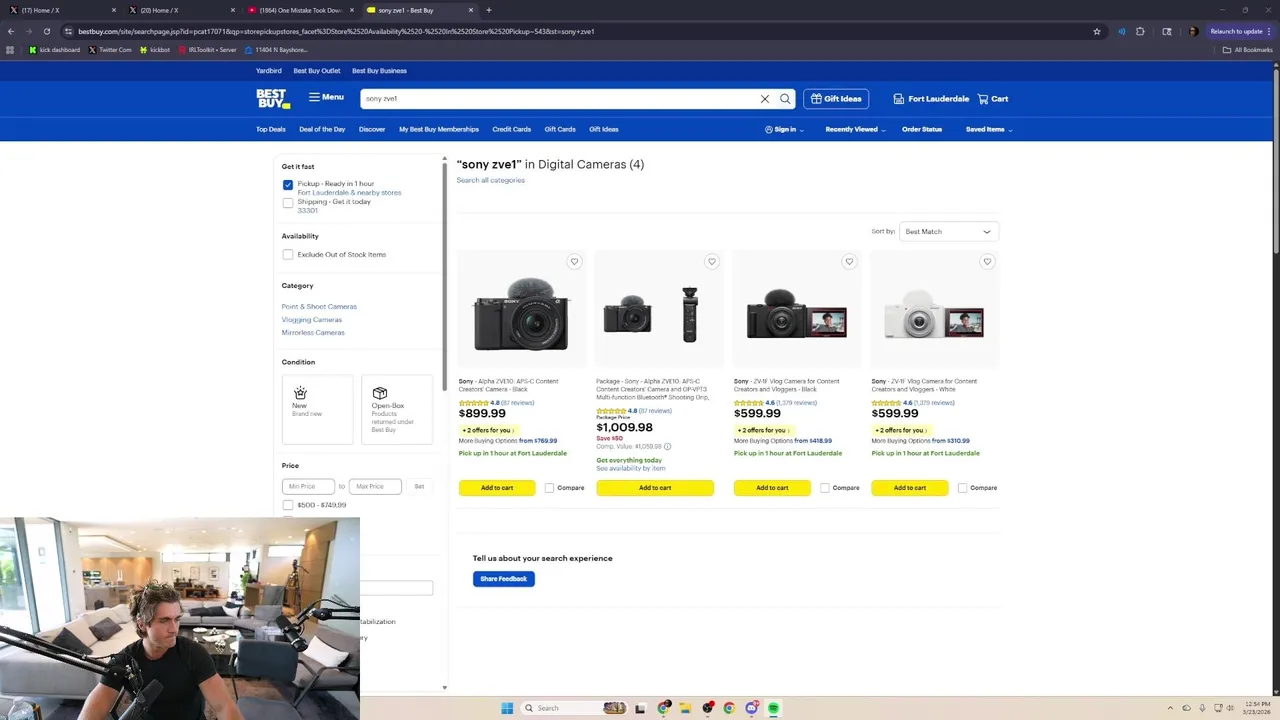
Task: Add the $899.99 Alpha ZVE10 to cart
Action: click(497, 488)
